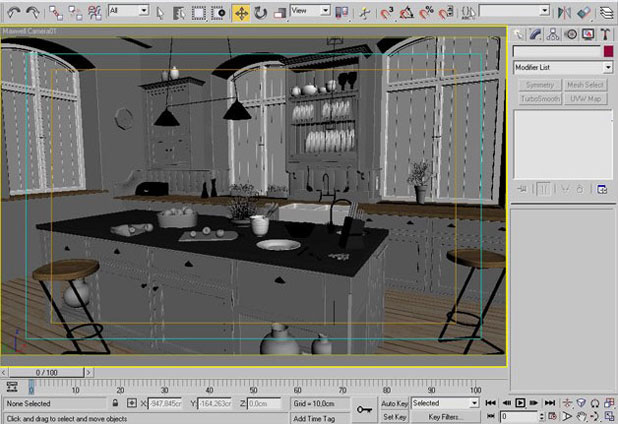
Task: Switch to the Modify command panel tab
Action: [536, 34]
